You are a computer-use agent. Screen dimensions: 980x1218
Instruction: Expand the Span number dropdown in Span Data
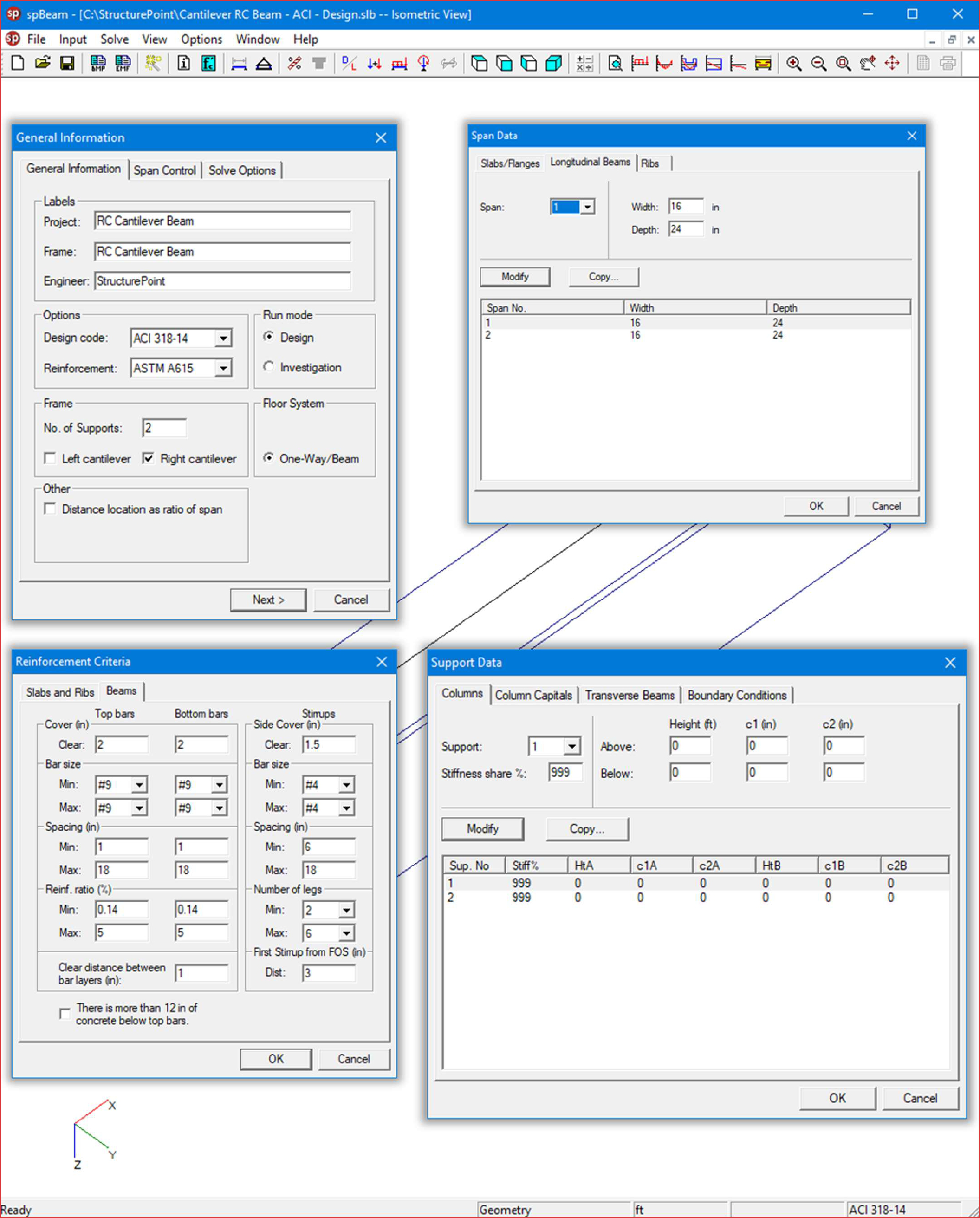(x=587, y=207)
